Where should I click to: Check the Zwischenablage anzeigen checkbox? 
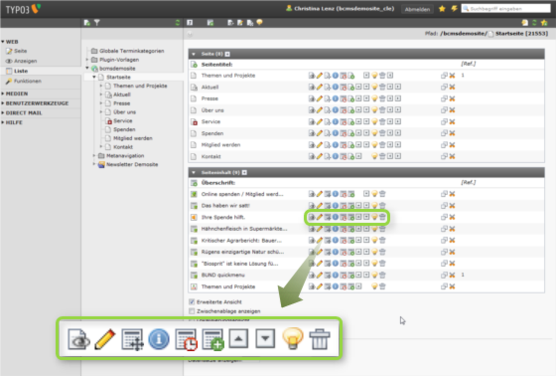click(192, 311)
